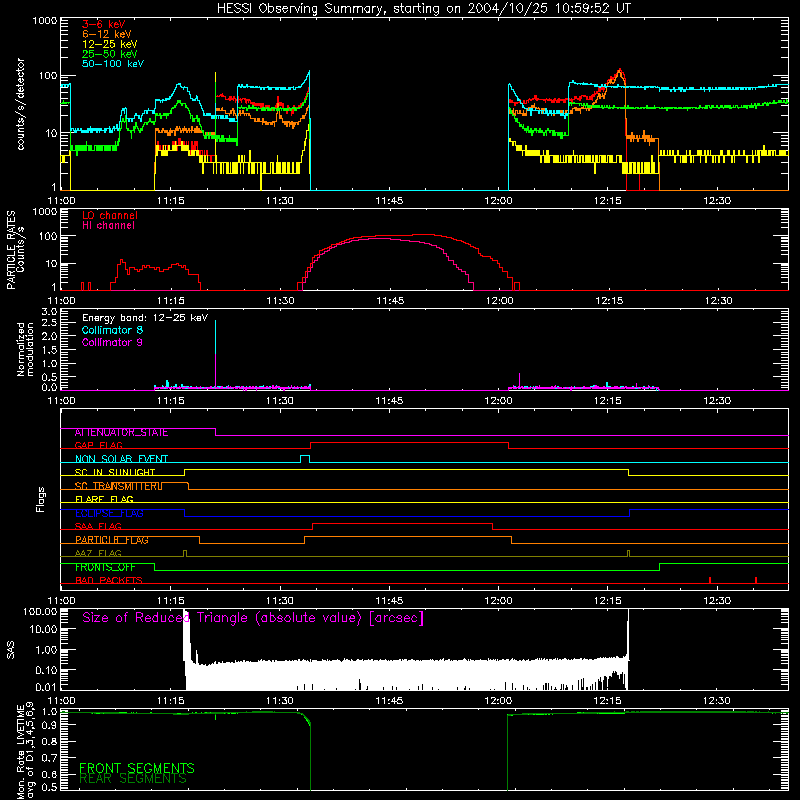Click the ATTENUATOR_STATE flag label
Image resolution: width=800 pixels, height=800 pixels.
pyautogui.click(x=121, y=433)
